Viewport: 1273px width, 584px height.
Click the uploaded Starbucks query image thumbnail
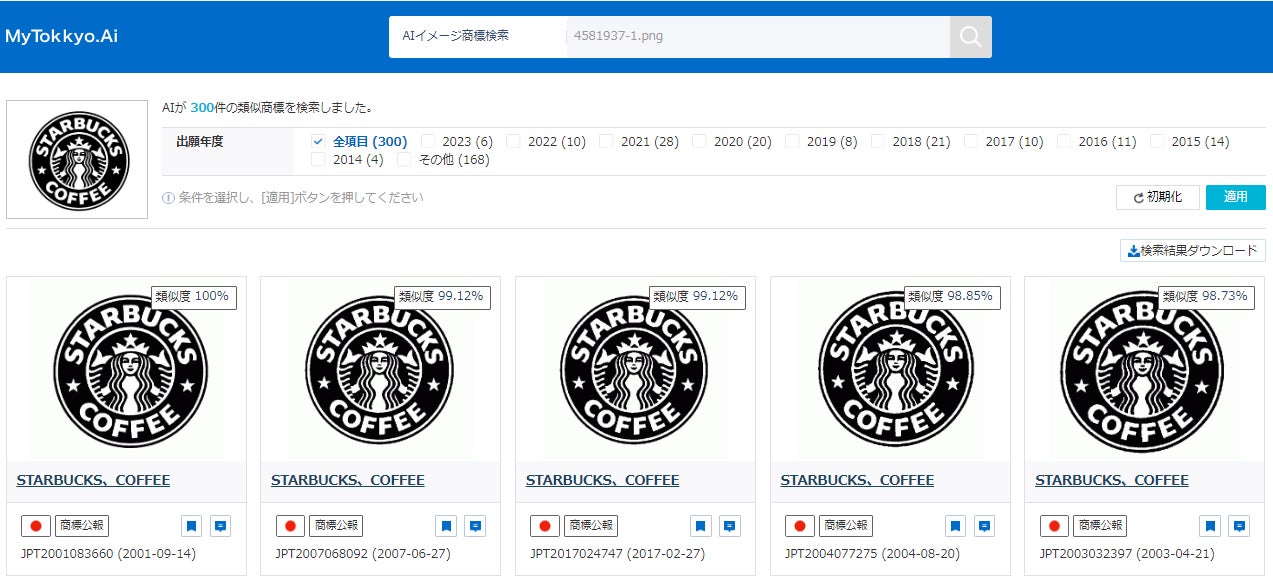tap(77, 159)
